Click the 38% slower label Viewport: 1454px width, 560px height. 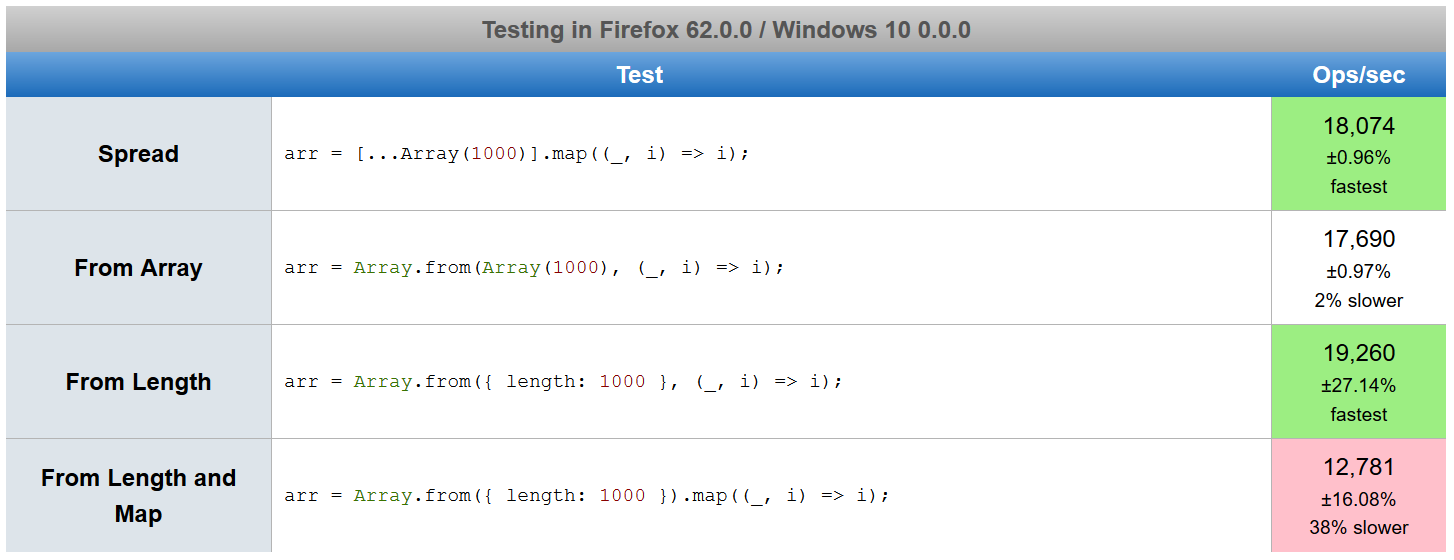pos(1359,527)
